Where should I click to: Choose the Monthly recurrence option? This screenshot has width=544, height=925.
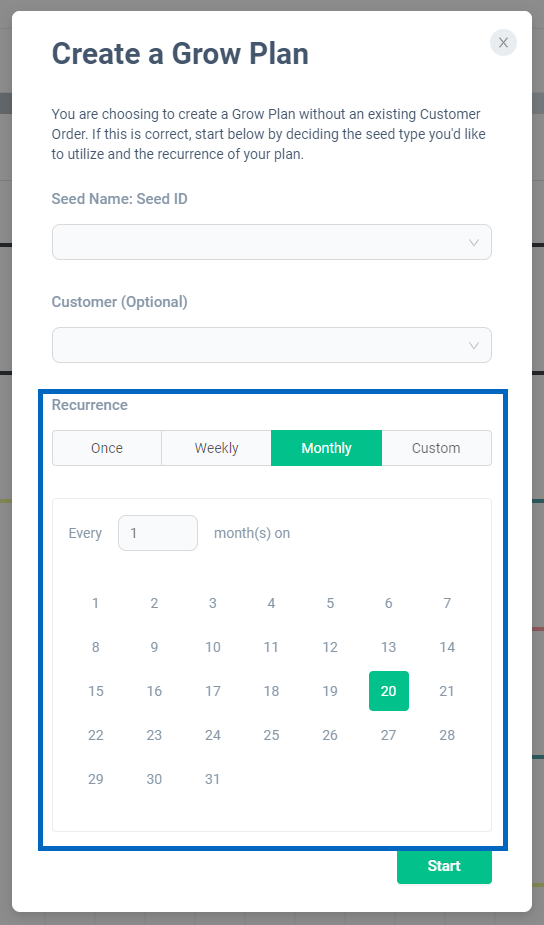(326, 448)
